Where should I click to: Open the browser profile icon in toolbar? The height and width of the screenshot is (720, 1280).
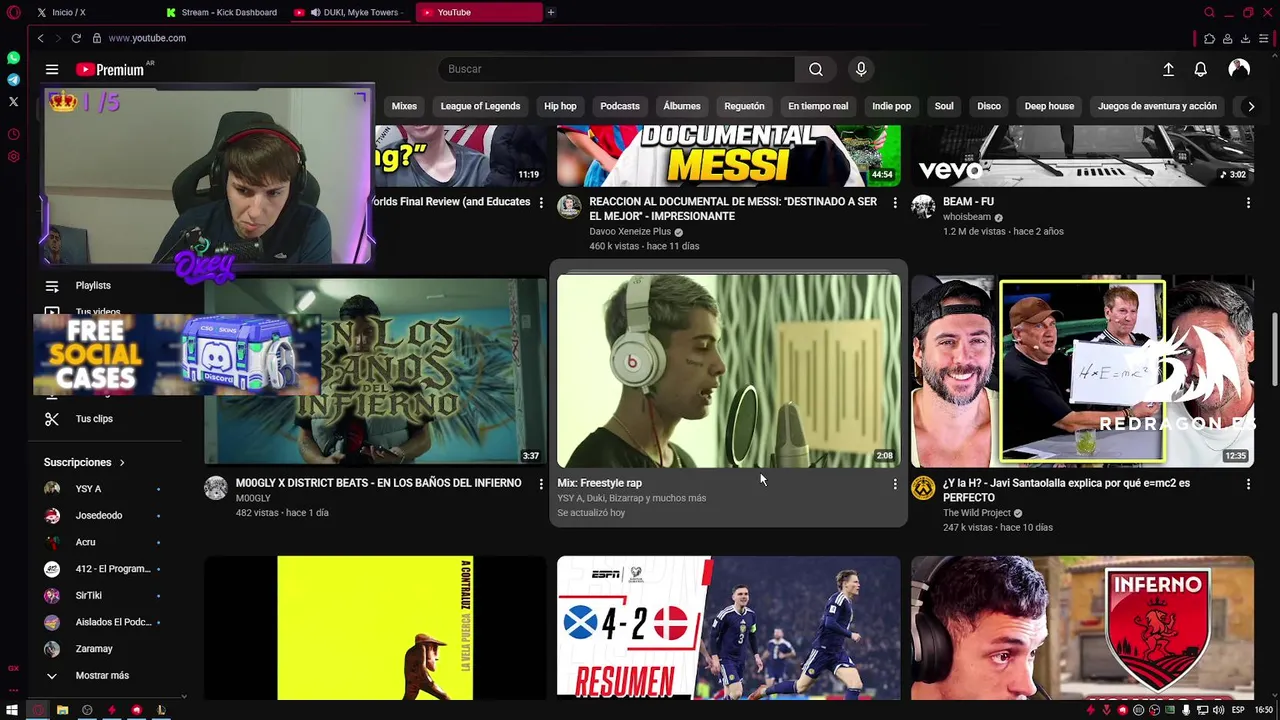click(x=1227, y=38)
